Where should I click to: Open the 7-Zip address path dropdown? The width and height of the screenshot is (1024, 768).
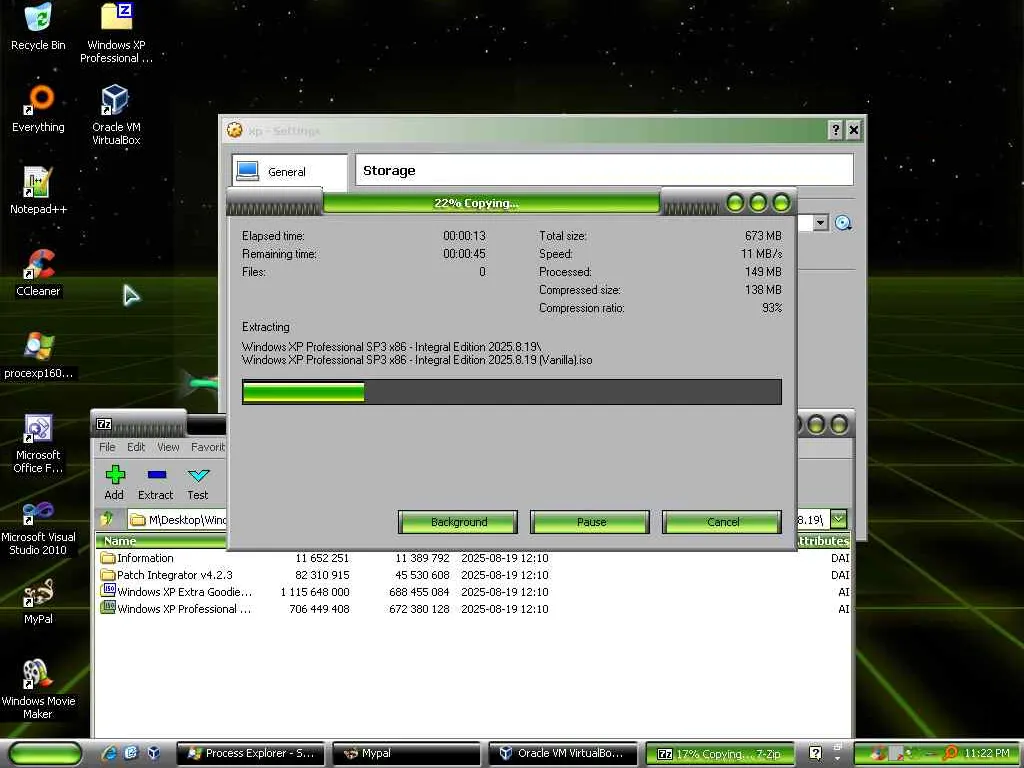(839, 519)
